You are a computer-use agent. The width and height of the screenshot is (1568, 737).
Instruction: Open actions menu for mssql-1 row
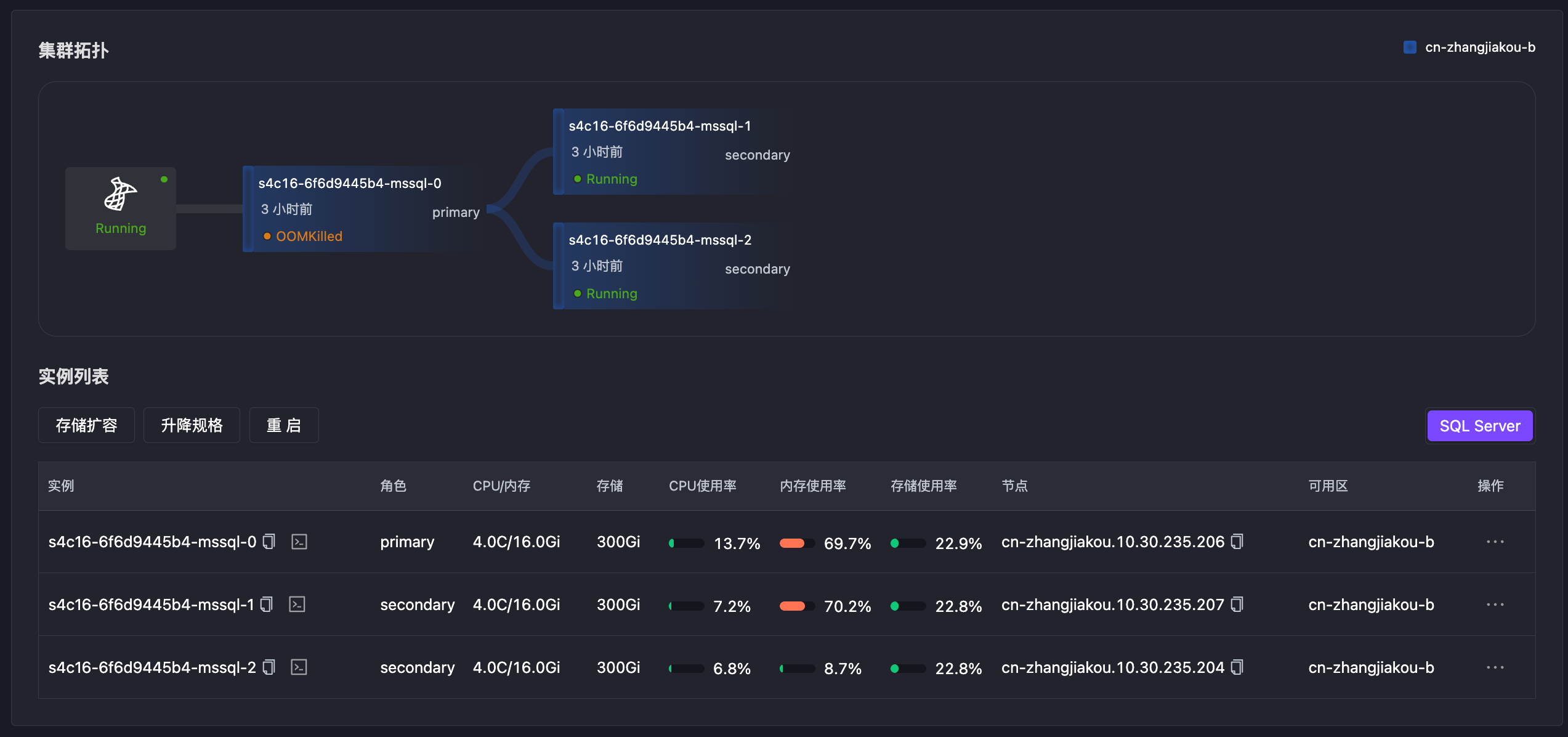tap(1495, 605)
